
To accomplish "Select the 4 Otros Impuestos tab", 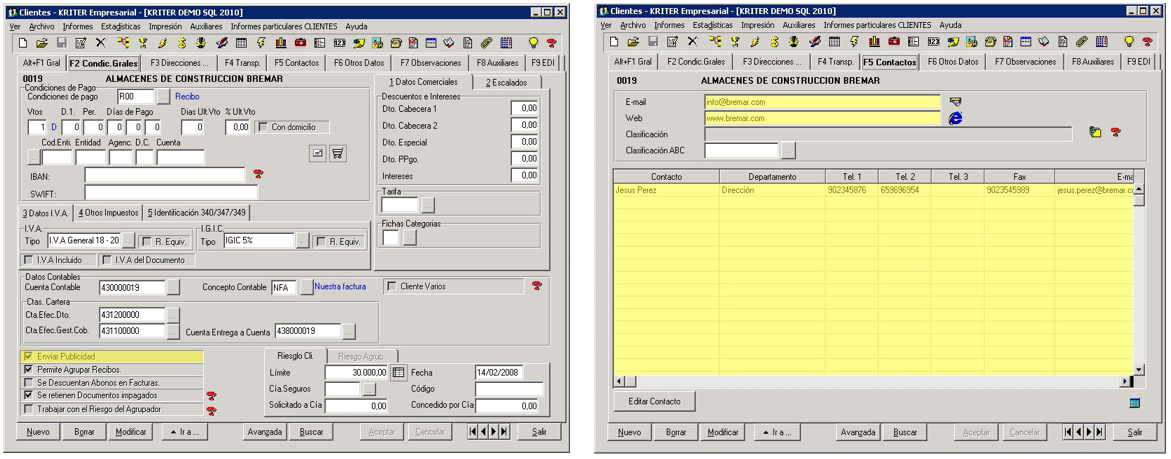I will pyautogui.click(x=109, y=213).
